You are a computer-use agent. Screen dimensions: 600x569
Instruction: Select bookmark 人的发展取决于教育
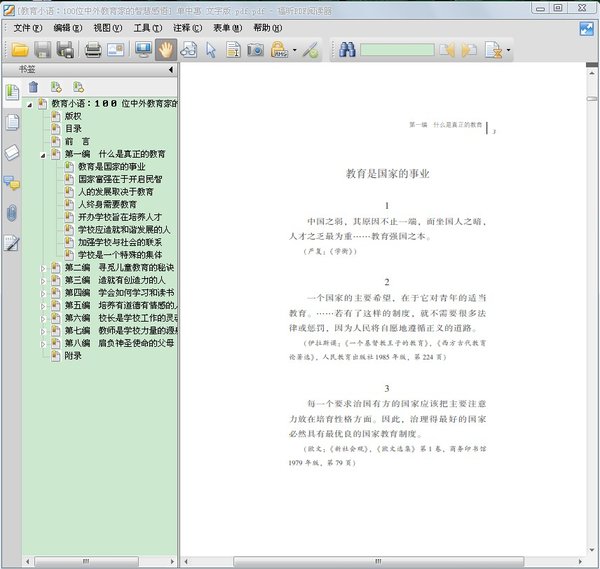116,192
